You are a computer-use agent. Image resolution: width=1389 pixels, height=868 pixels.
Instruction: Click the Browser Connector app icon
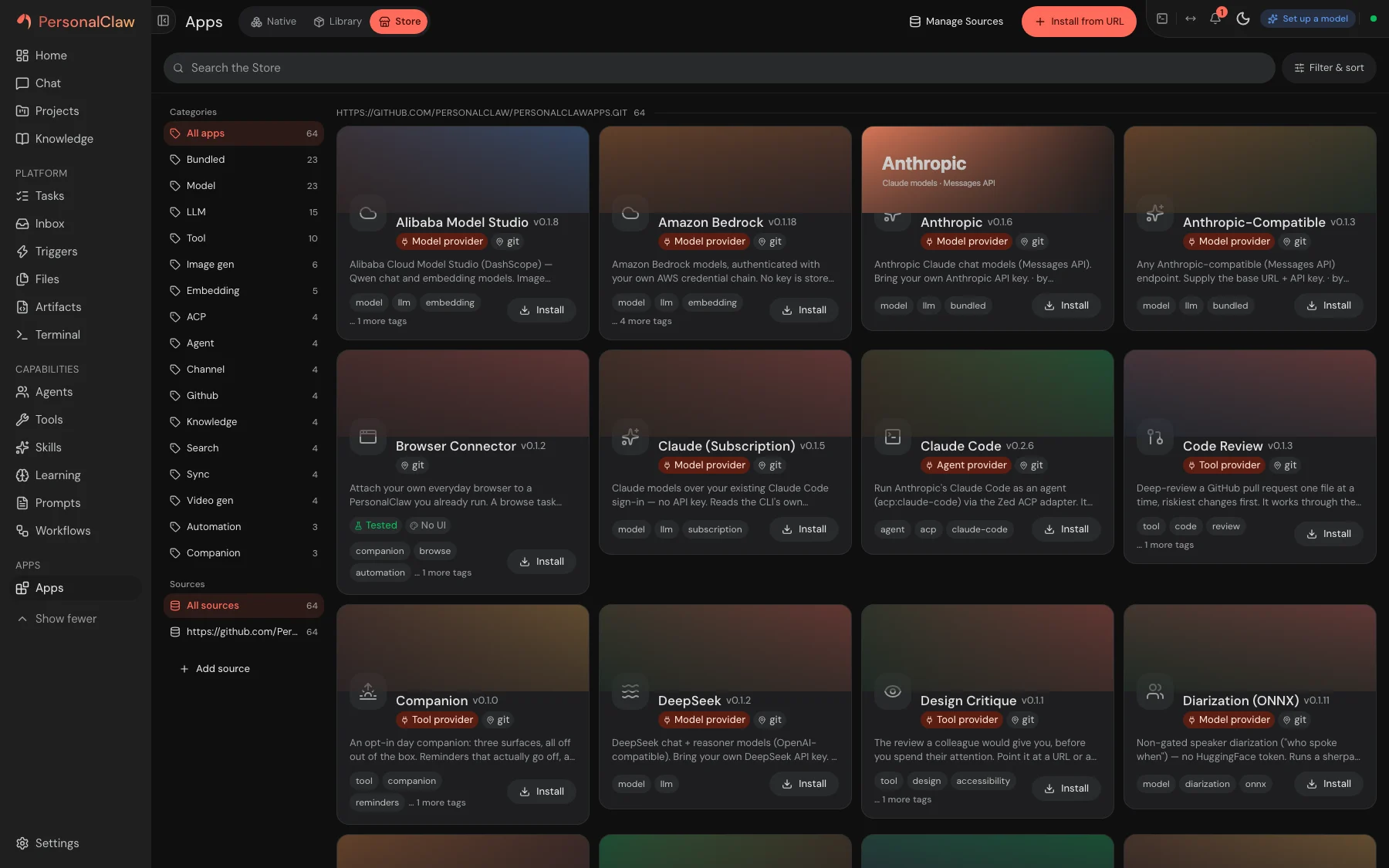point(368,437)
